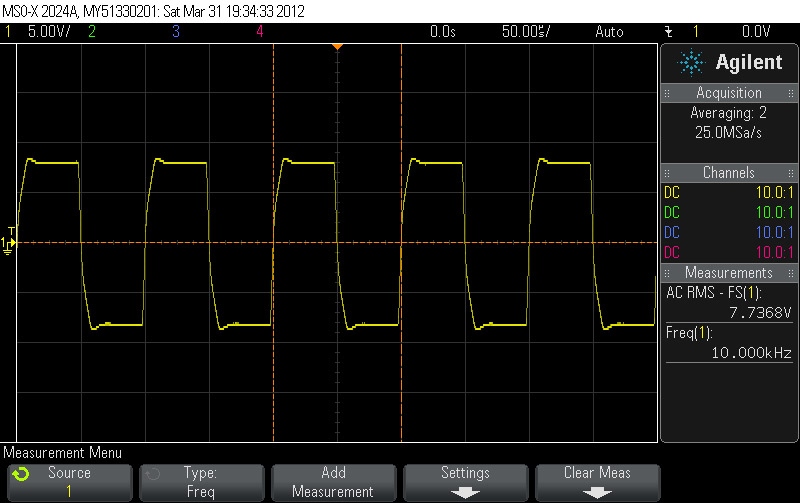Click the Measurement Menu title
The width and height of the screenshot is (800, 503).
coord(63,453)
